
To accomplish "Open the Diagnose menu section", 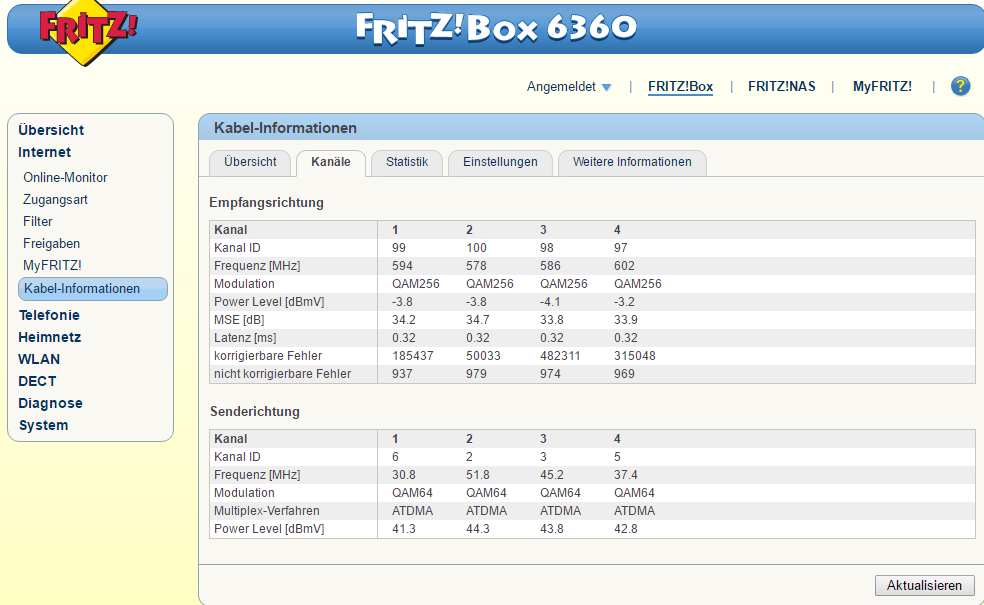I will point(50,403).
